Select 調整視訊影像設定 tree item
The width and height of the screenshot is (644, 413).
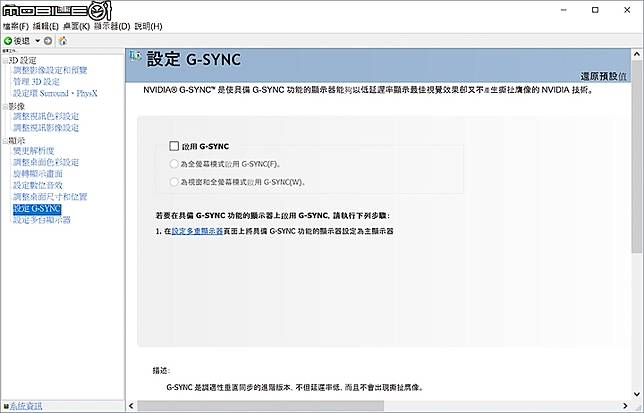pos(46,128)
